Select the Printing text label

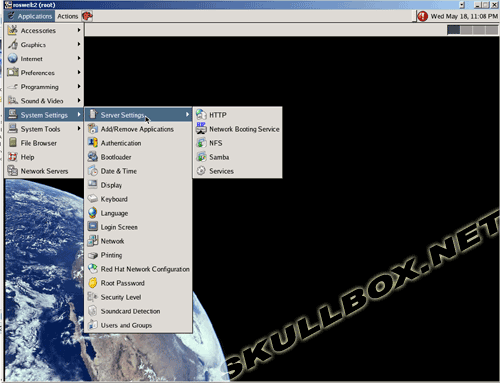(111, 255)
